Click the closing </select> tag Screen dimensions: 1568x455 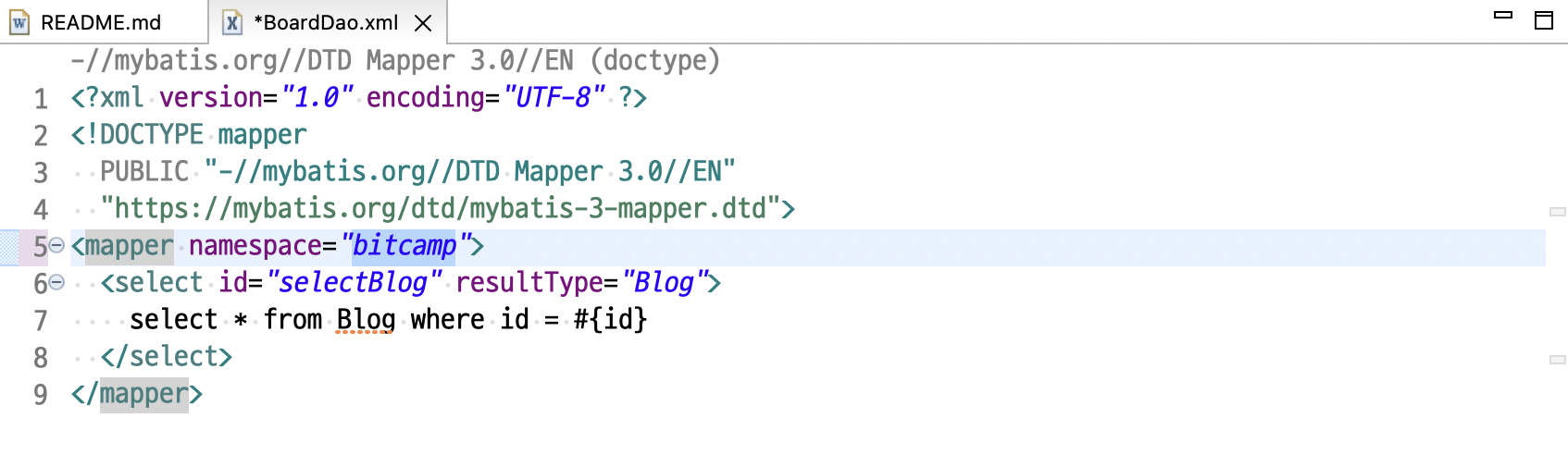pyautogui.click(x=167, y=357)
